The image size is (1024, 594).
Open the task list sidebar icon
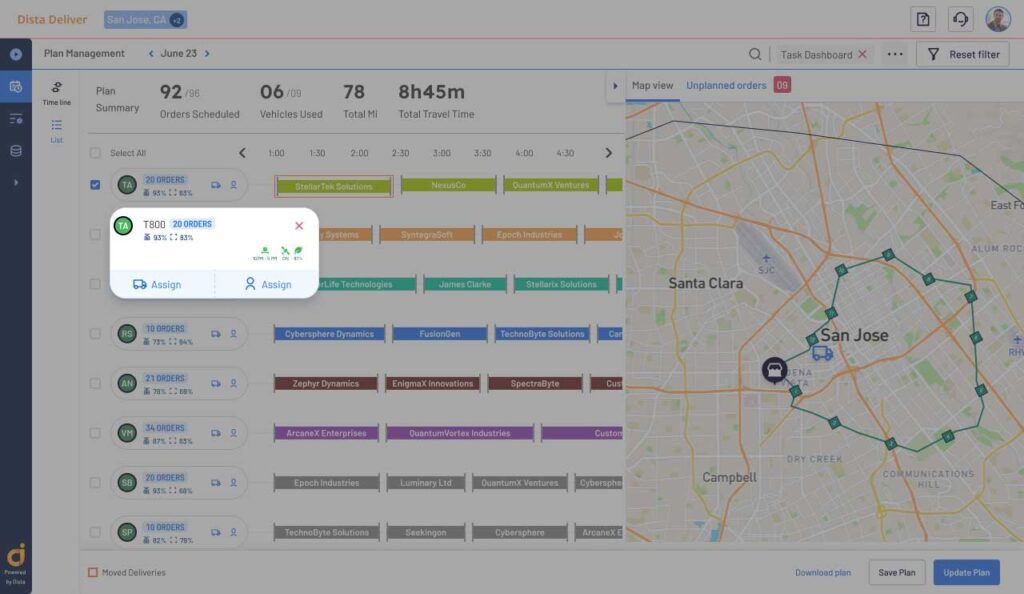tap(16, 119)
